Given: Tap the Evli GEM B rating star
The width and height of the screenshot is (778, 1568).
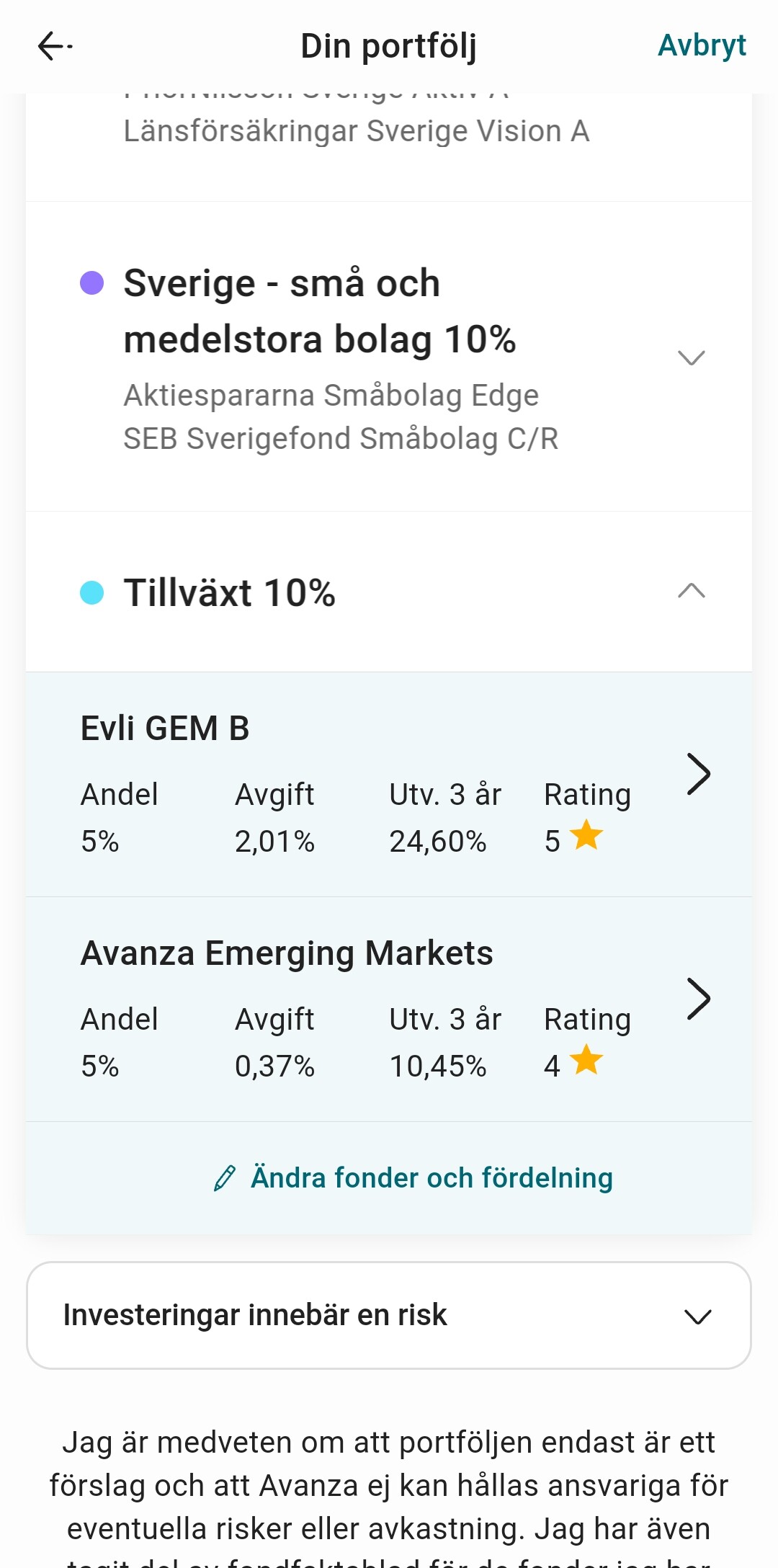Looking at the screenshot, I should (586, 836).
